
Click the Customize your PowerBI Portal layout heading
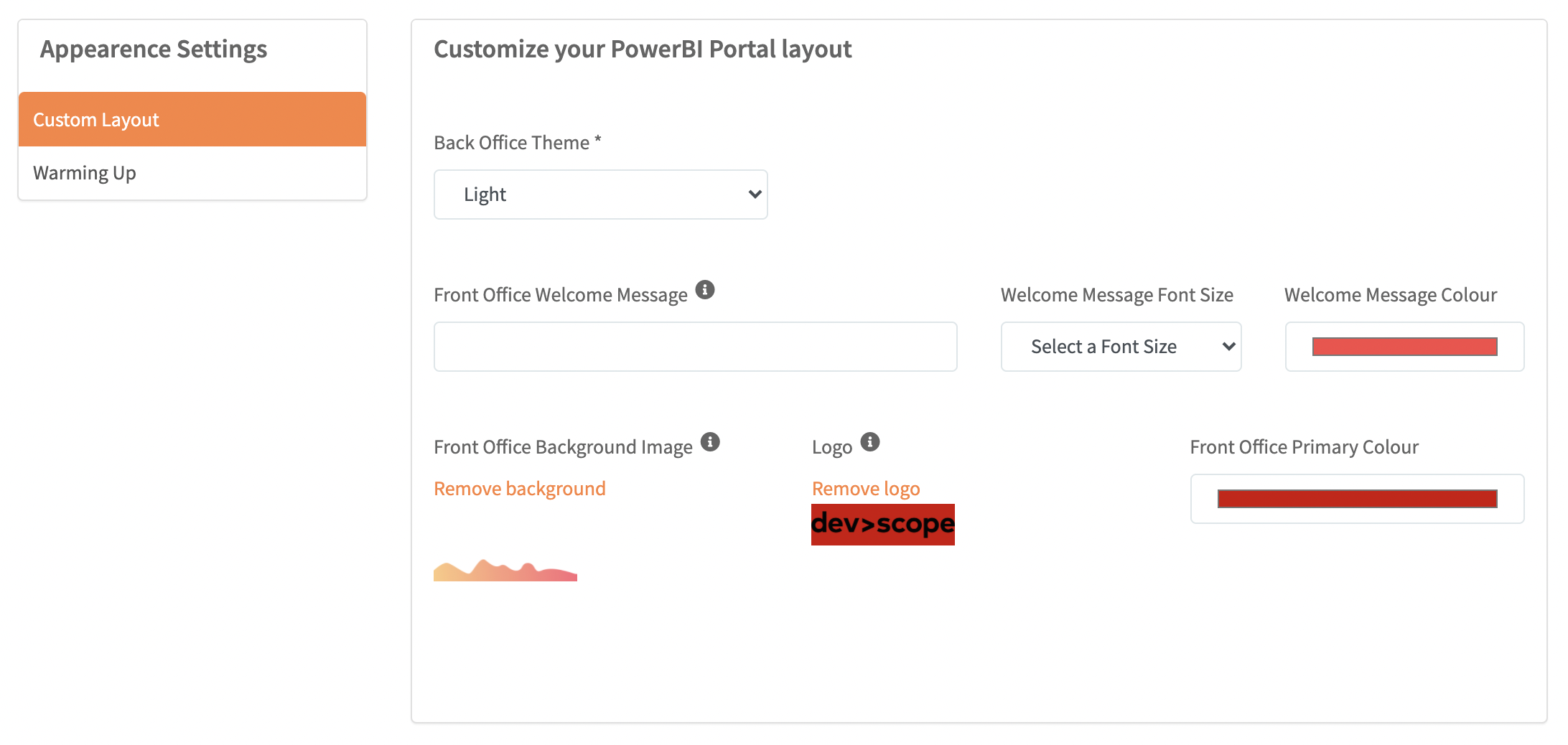point(642,49)
